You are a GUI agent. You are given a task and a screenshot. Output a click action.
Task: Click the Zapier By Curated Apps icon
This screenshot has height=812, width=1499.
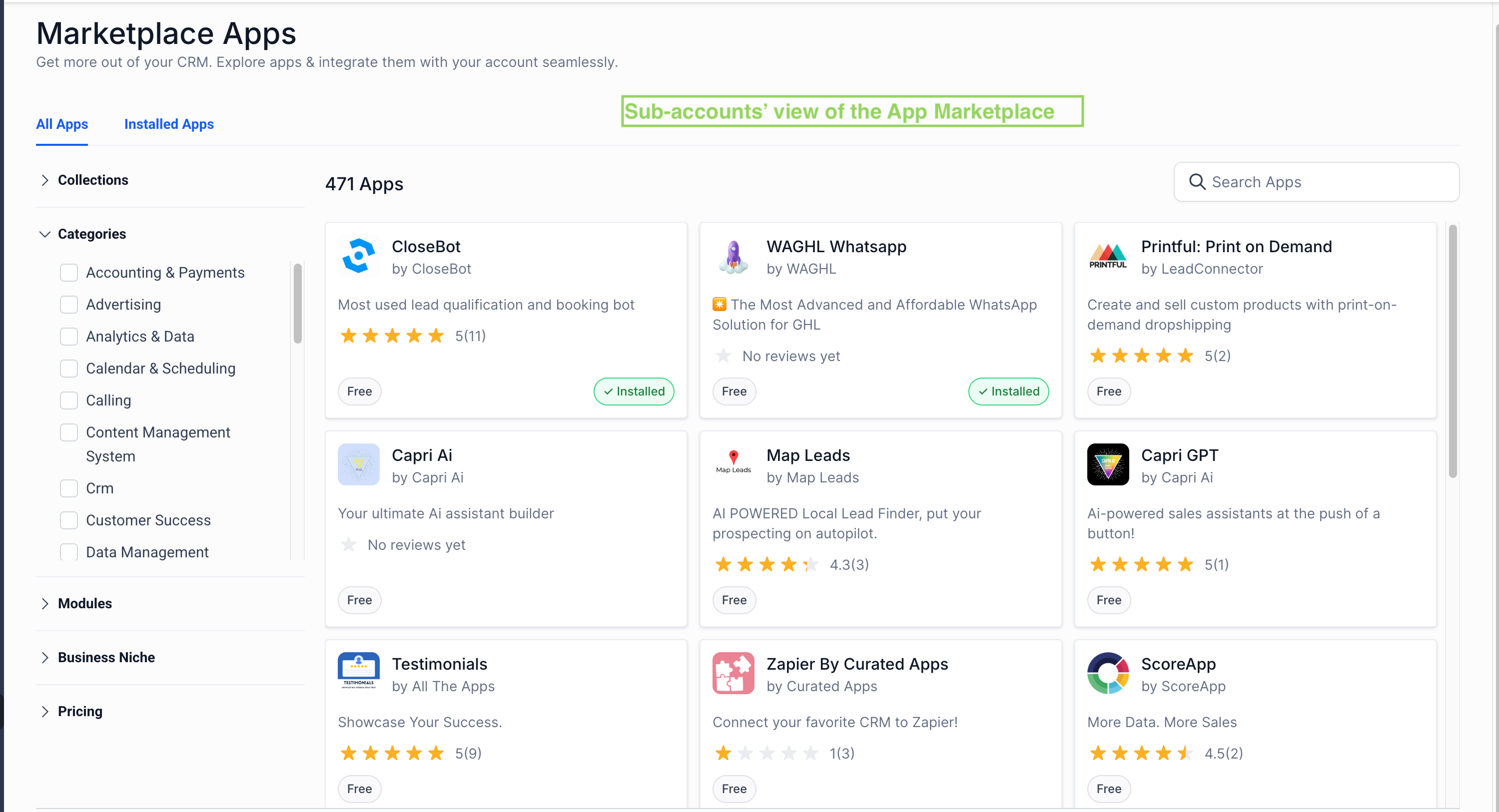tap(733, 673)
